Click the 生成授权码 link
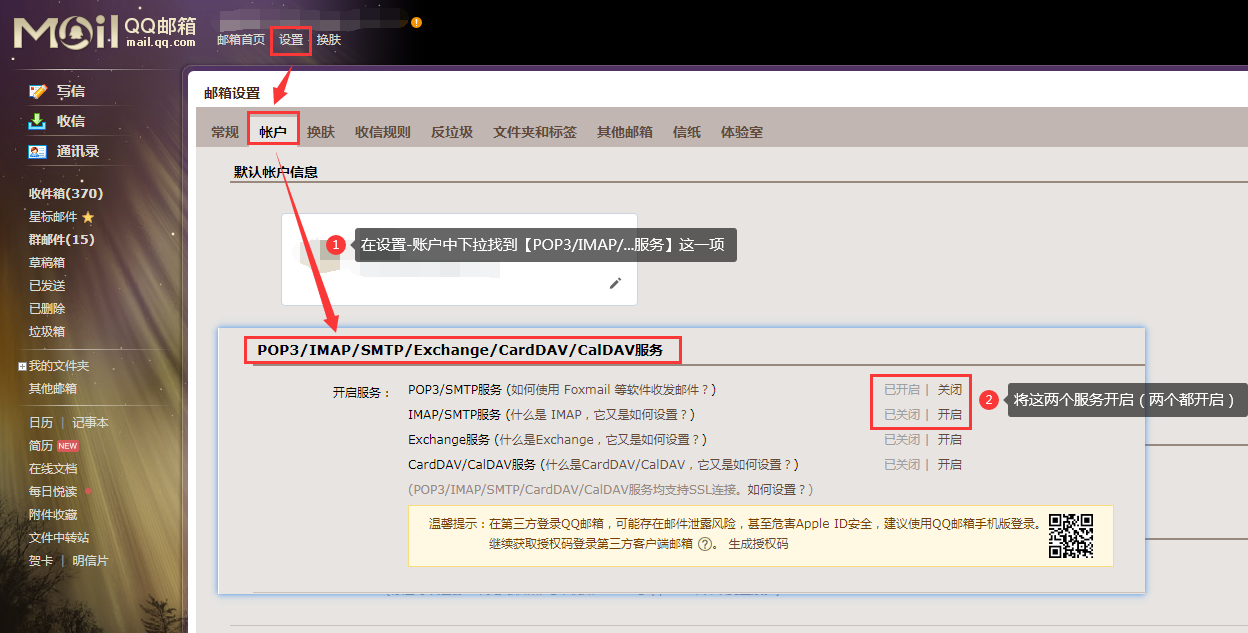The image size is (1248, 633). [x=758, y=544]
